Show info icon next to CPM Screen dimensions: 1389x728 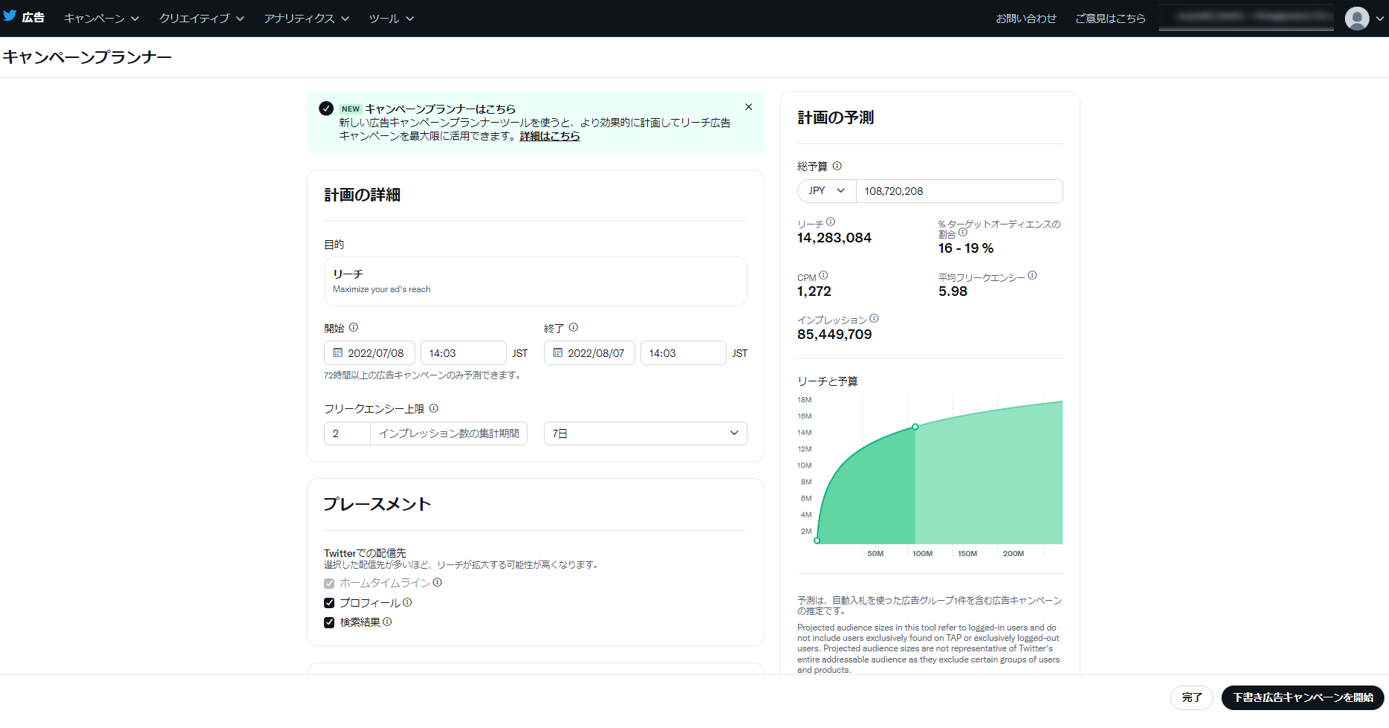click(823, 276)
